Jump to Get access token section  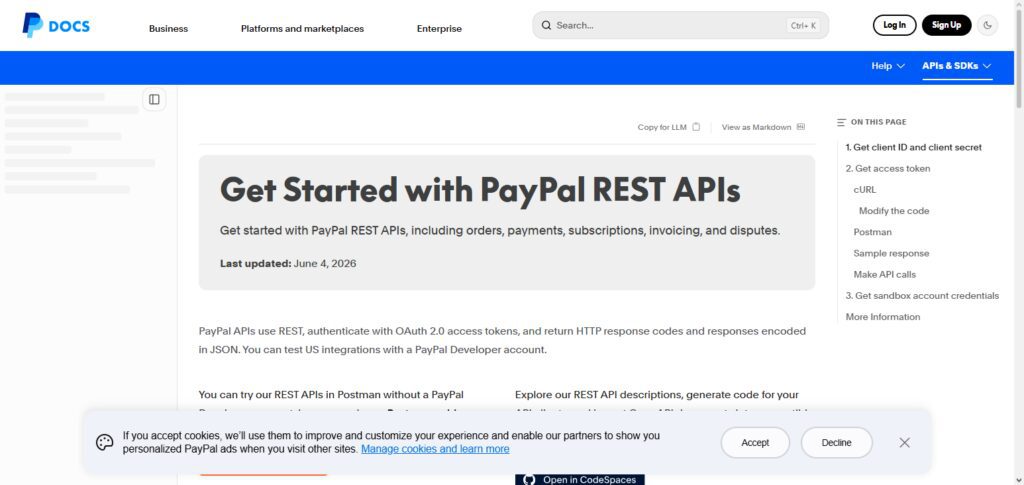coord(888,168)
